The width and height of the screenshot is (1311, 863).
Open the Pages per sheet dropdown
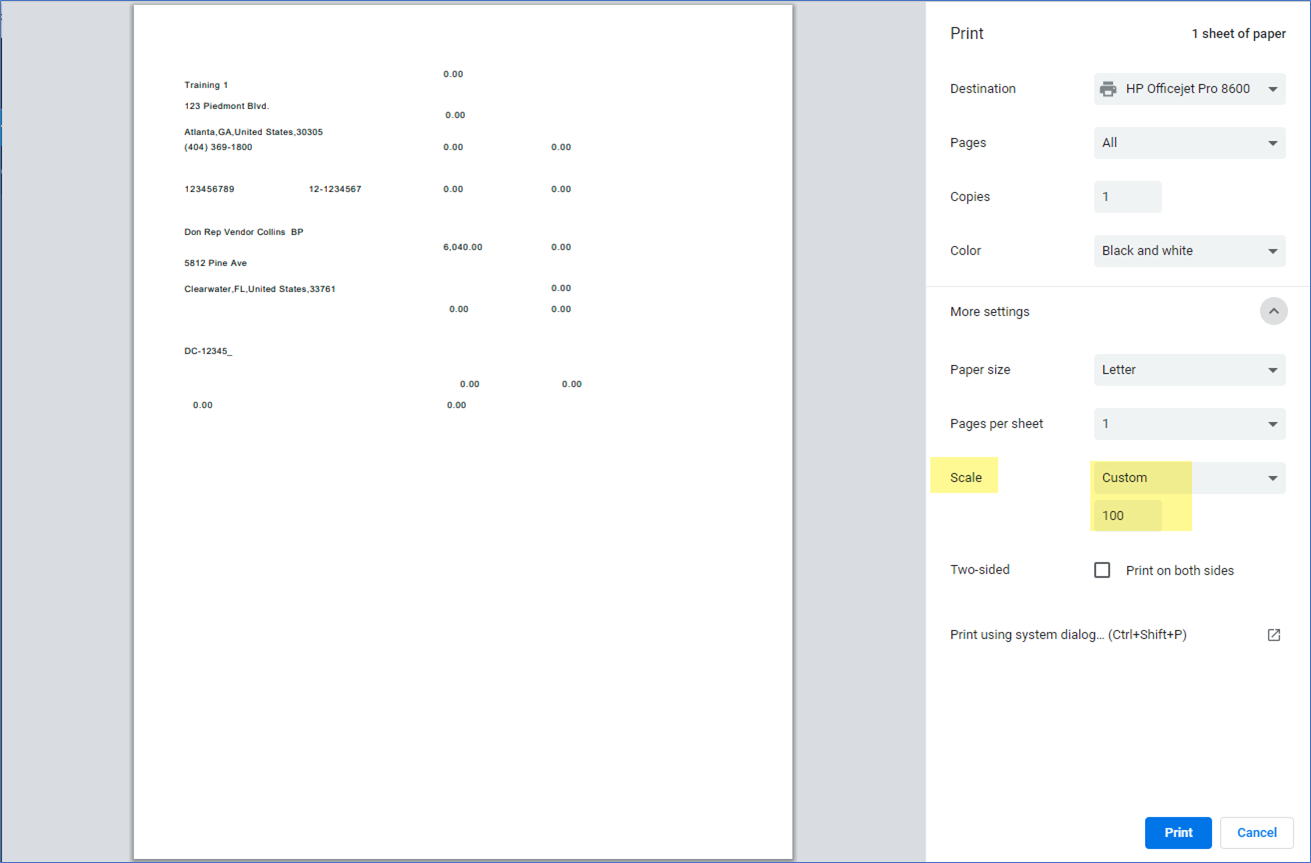point(1189,424)
